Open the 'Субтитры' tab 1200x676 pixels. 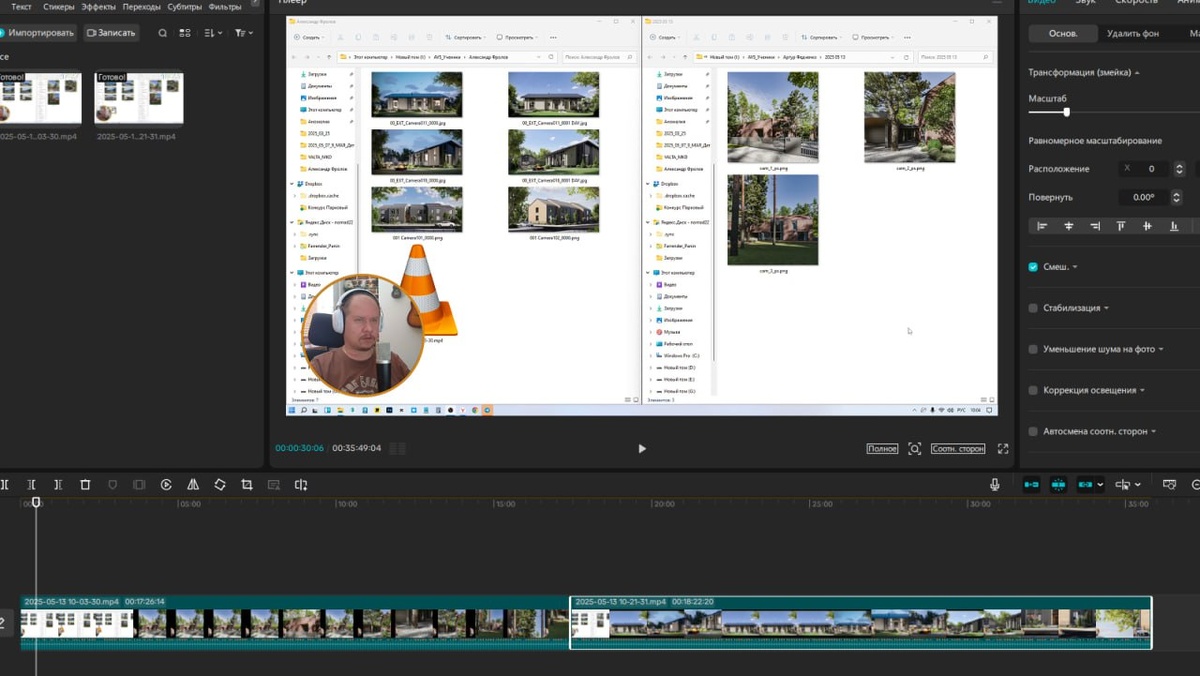click(185, 6)
